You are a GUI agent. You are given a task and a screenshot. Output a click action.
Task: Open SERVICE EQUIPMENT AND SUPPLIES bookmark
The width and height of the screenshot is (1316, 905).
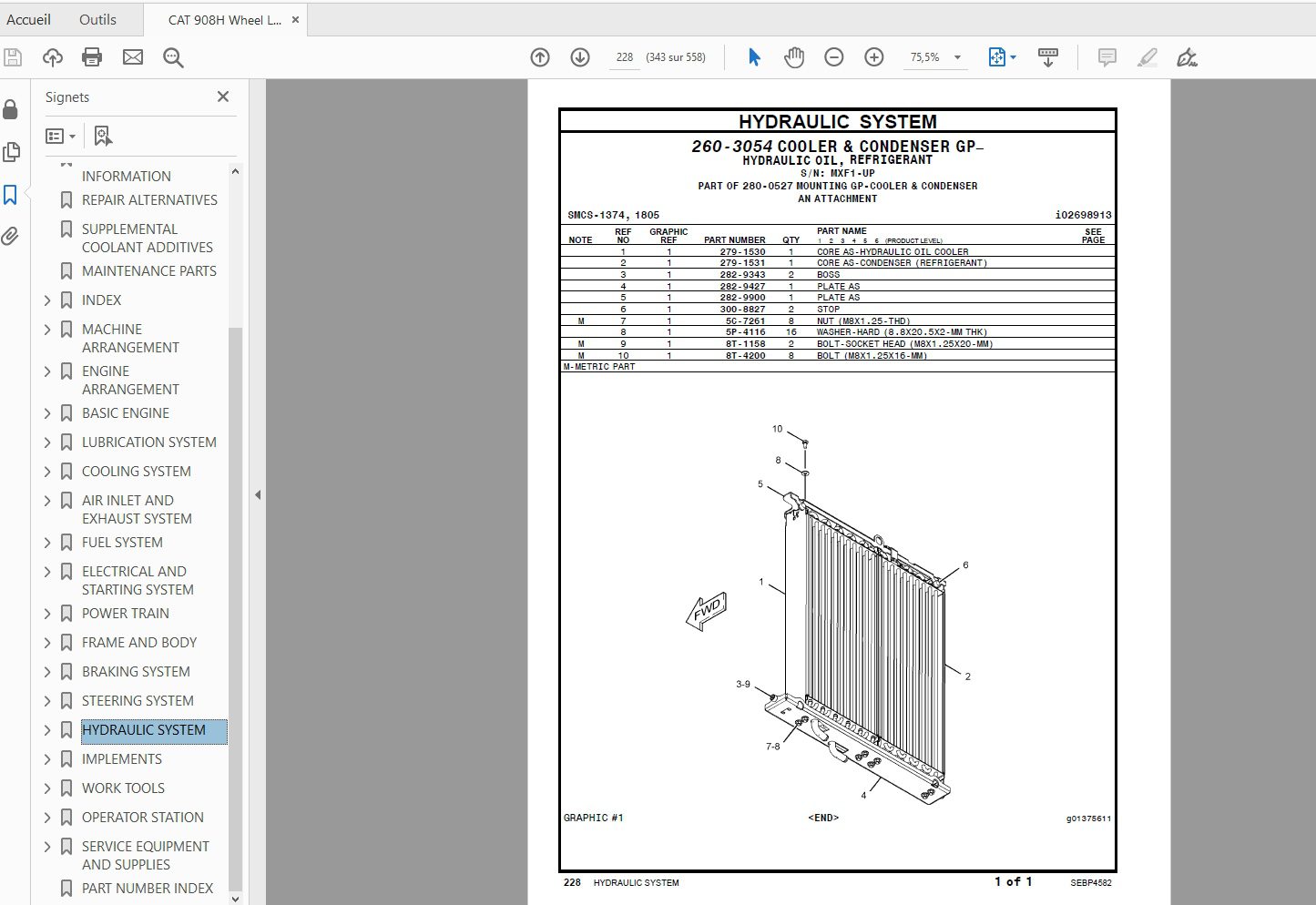(146, 856)
